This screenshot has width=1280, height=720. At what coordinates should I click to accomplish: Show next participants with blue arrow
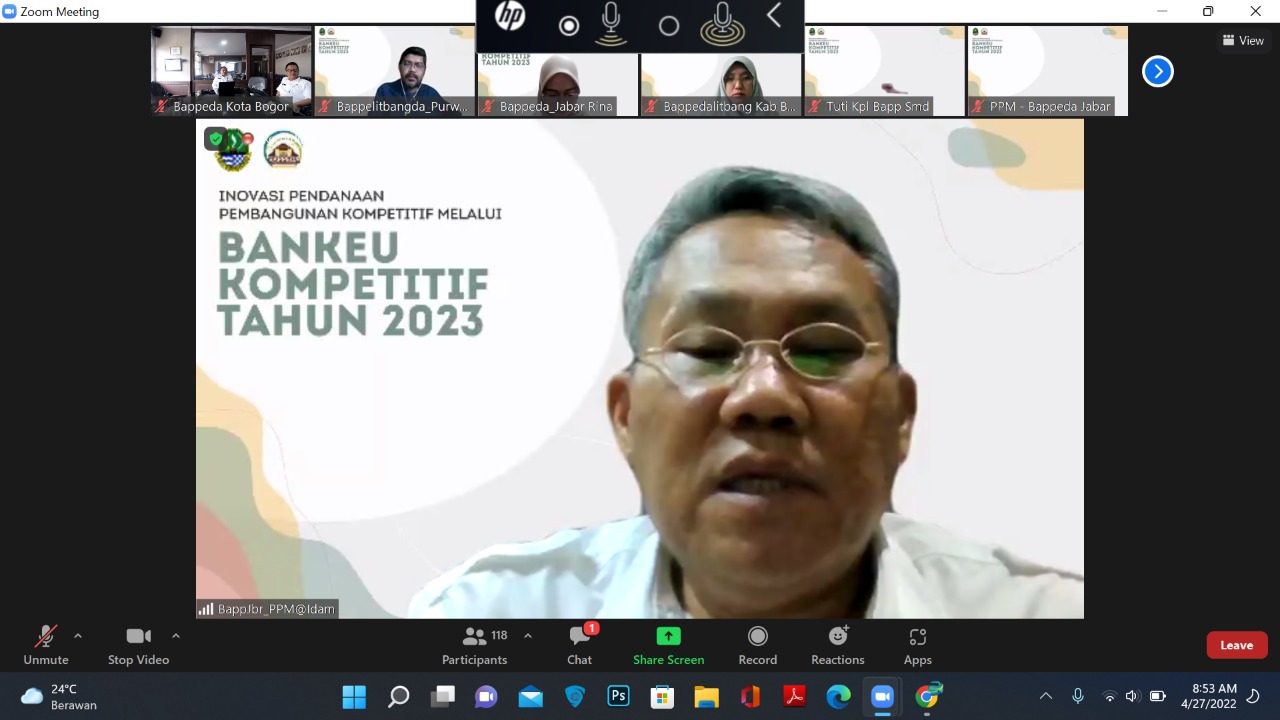(1157, 71)
